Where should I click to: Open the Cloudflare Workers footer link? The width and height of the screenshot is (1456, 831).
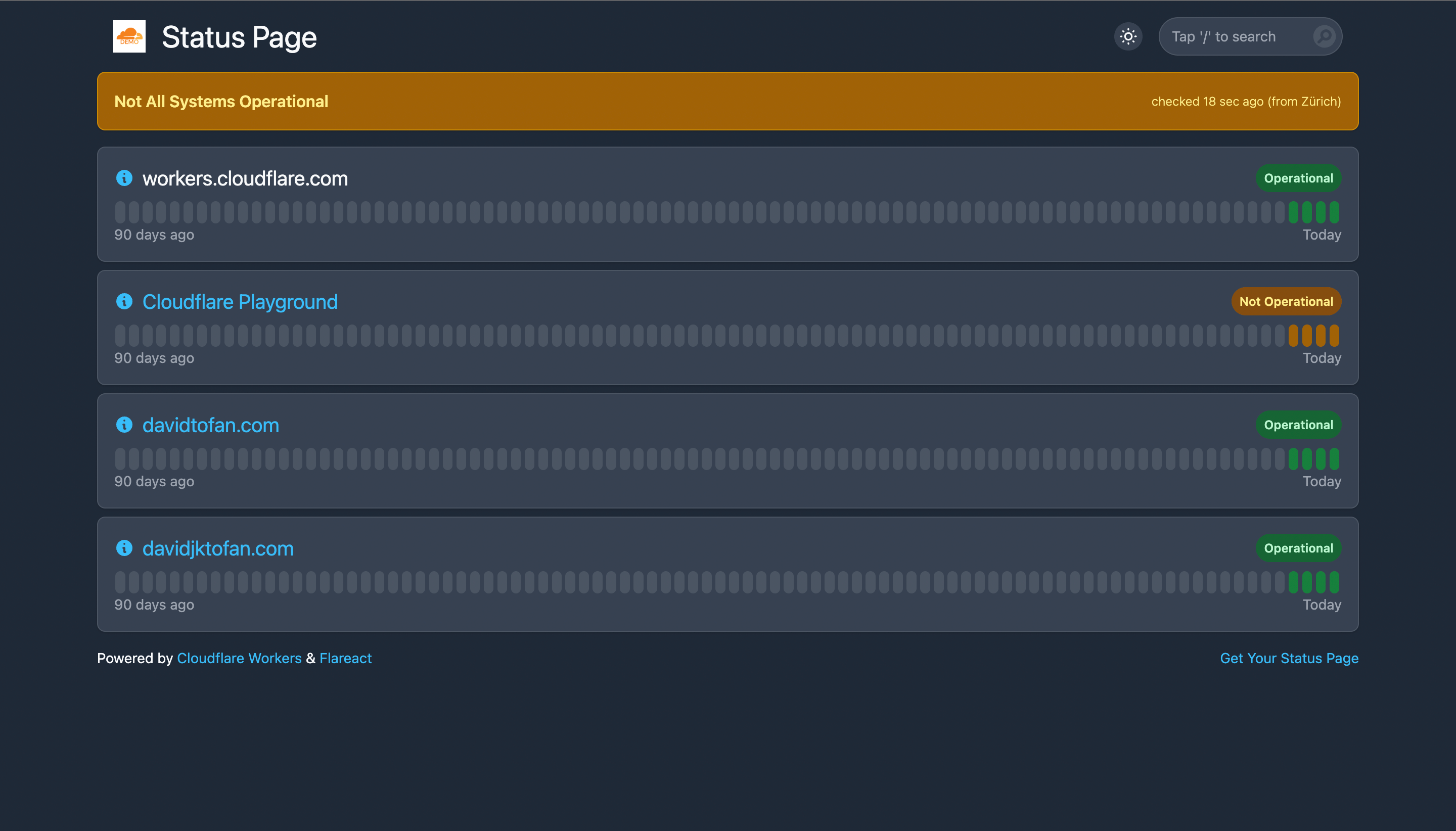239,658
